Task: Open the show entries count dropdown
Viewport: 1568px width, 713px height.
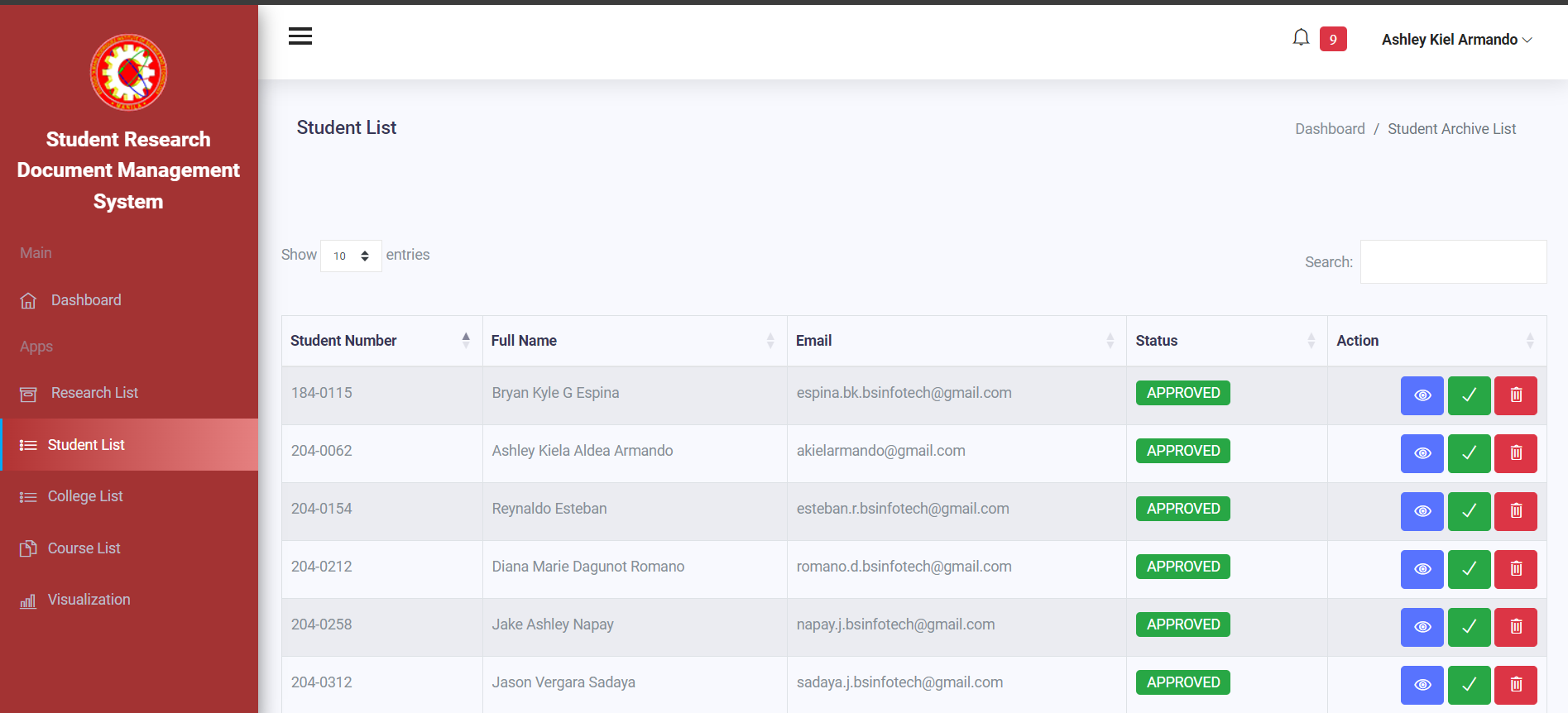Action: coord(351,256)
